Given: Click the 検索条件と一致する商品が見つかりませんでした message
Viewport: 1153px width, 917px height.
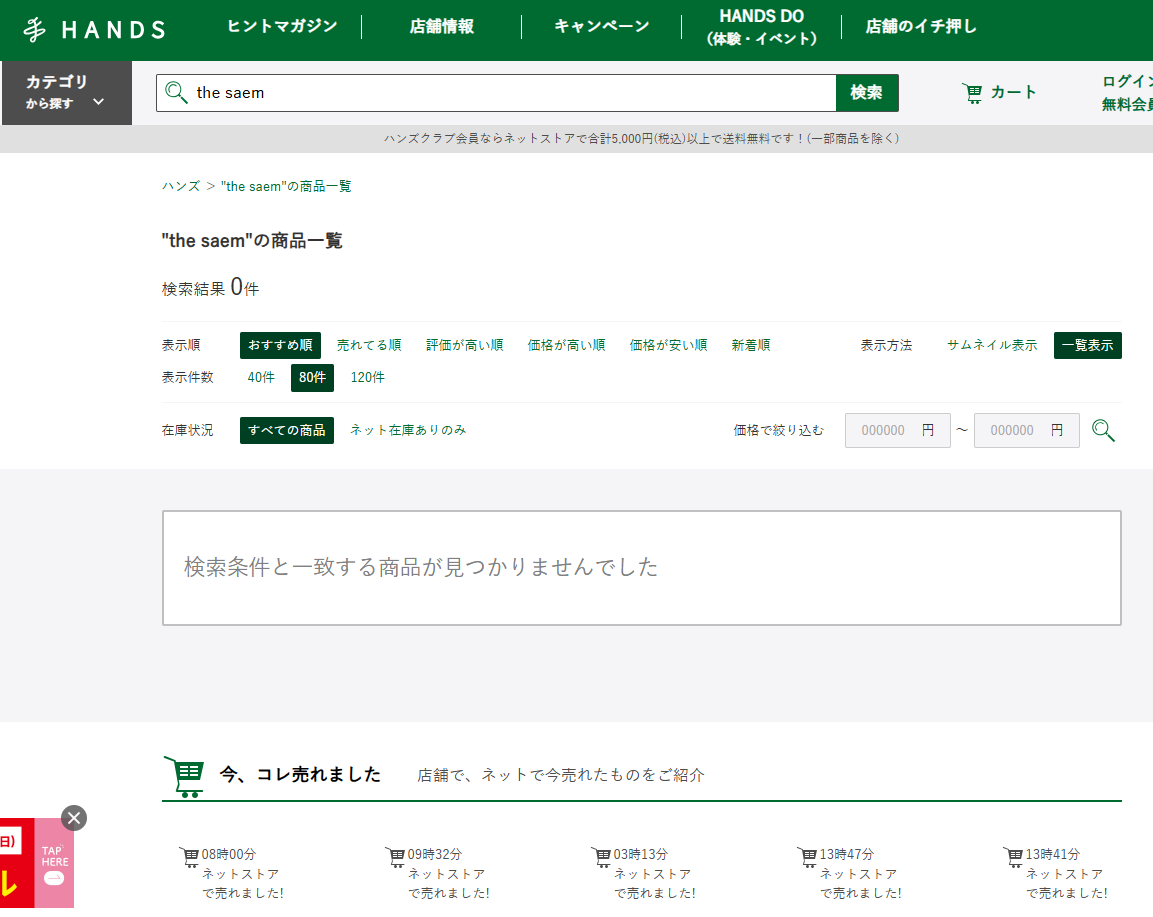Looking at the screenshot, I should tap(421, 567).
